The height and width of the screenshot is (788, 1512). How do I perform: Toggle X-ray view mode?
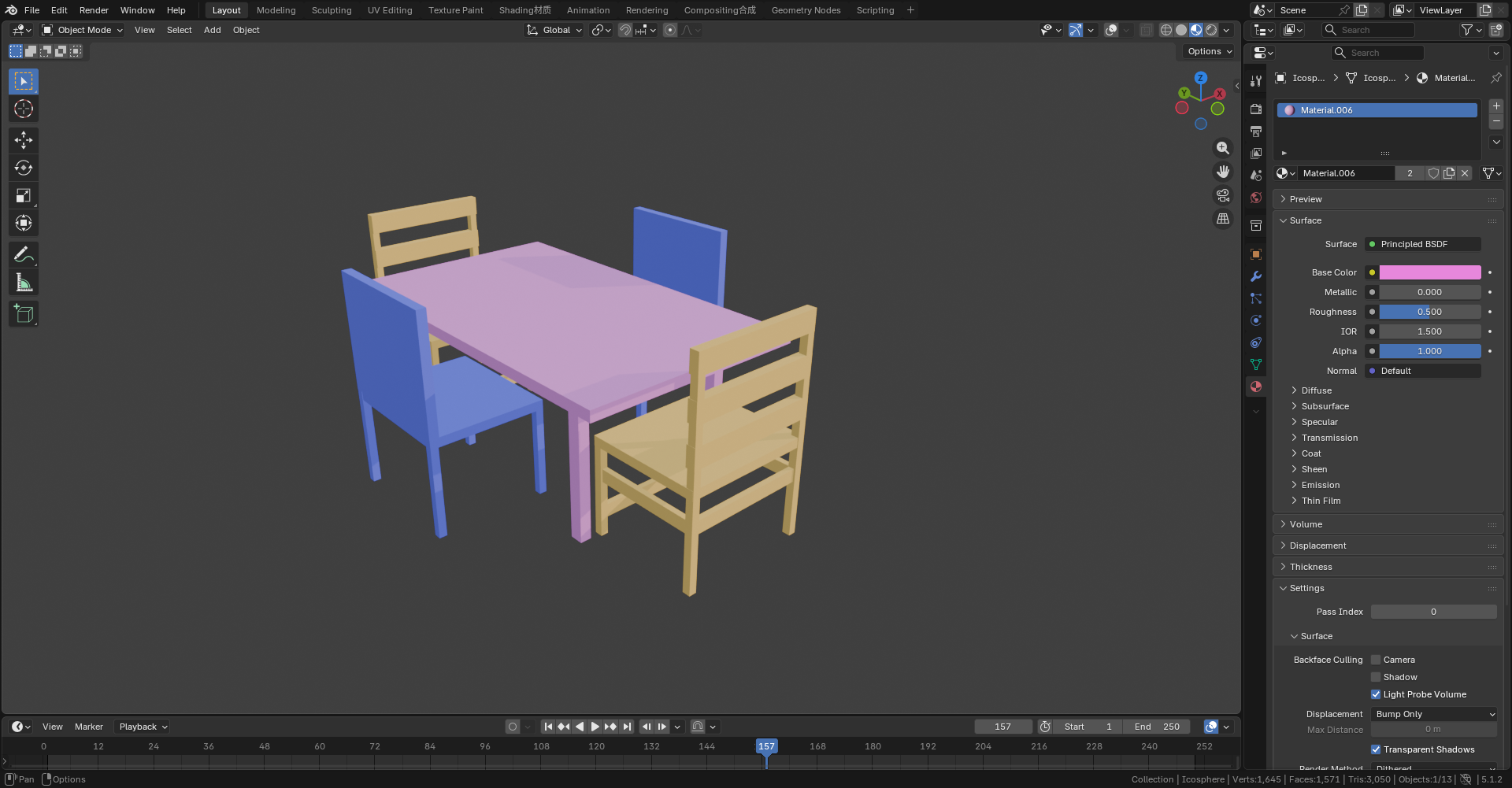pos(1147,30)
